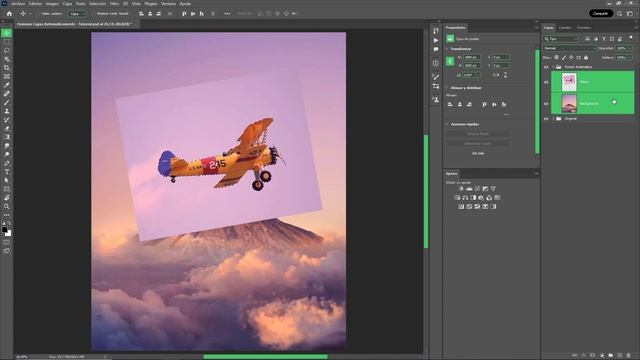Select the Brush tool
Screen dimensions: 640x360
click(x=7, y=102)
